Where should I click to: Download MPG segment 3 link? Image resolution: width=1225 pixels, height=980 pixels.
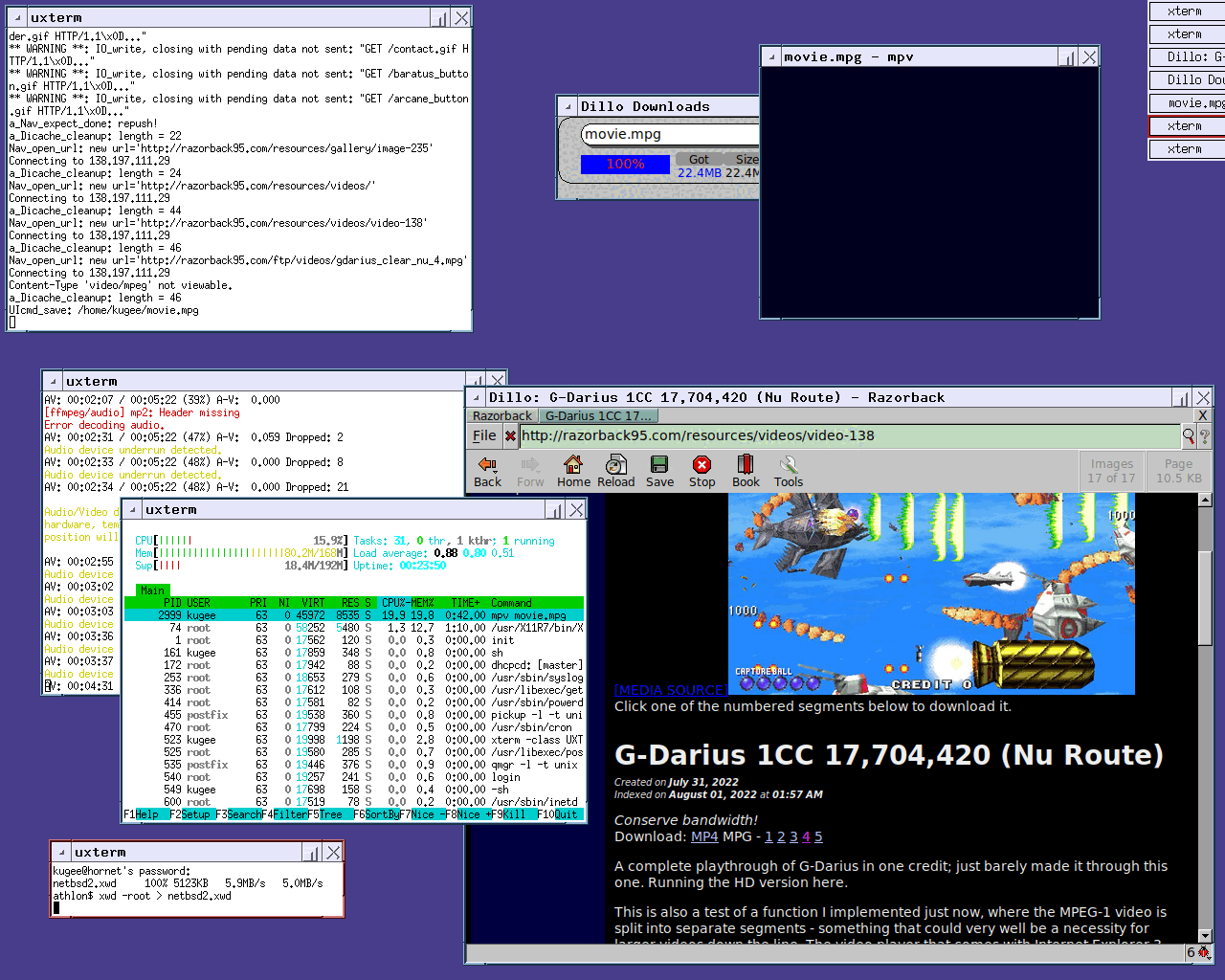793,837
